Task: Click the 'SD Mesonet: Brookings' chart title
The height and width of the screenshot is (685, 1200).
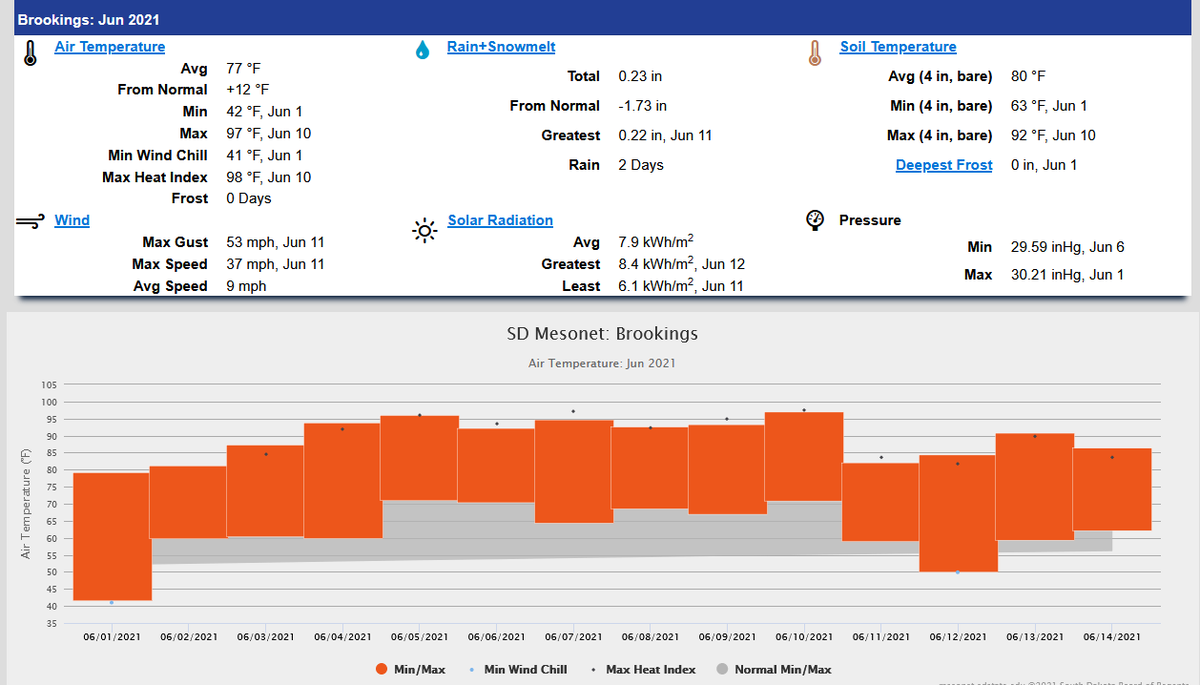Action: coord(602,334)
